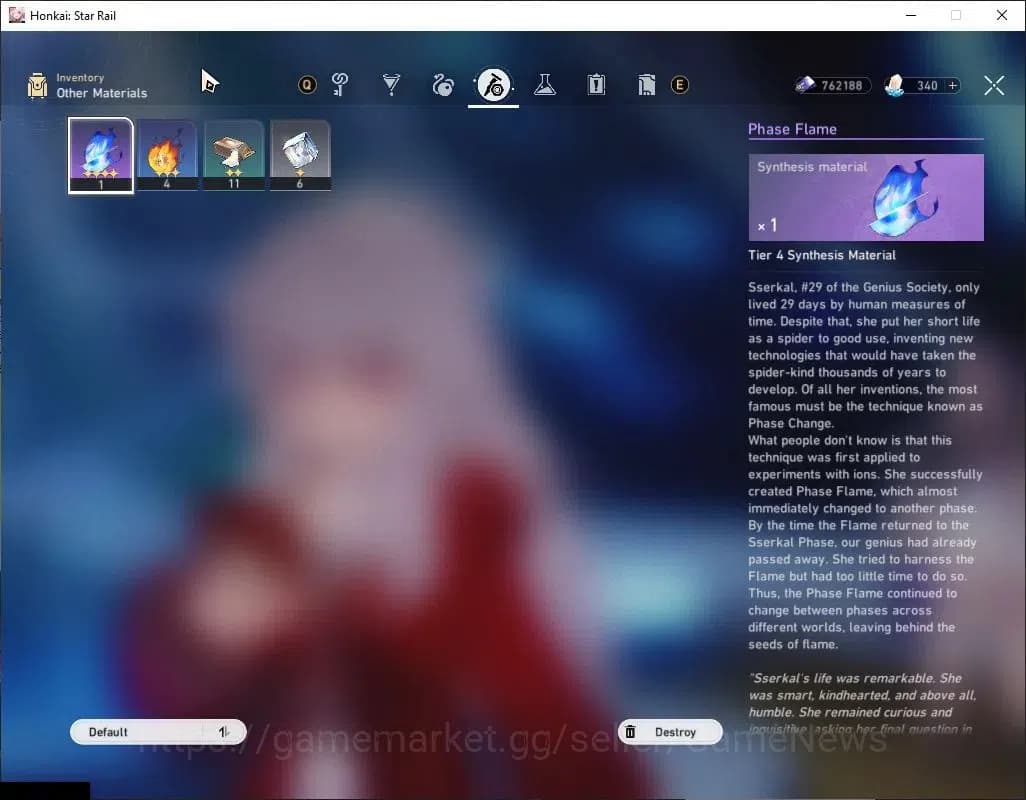Screen dimensions: 1026x800
Task: Click the Phase Flame title text
Action: tap(792, 129)
